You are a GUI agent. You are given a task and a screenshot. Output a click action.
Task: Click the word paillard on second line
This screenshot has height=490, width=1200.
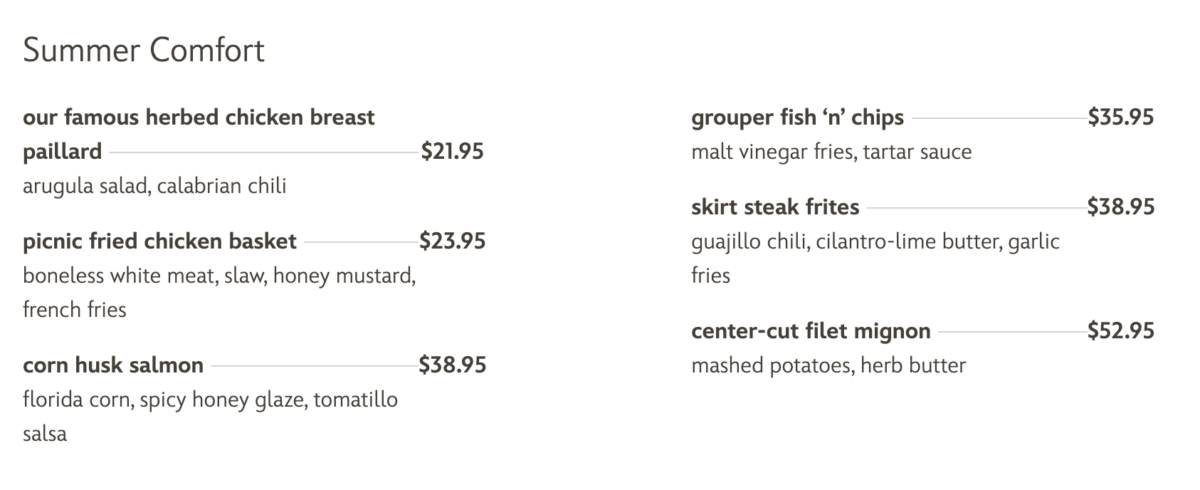(x=62, y=152)
